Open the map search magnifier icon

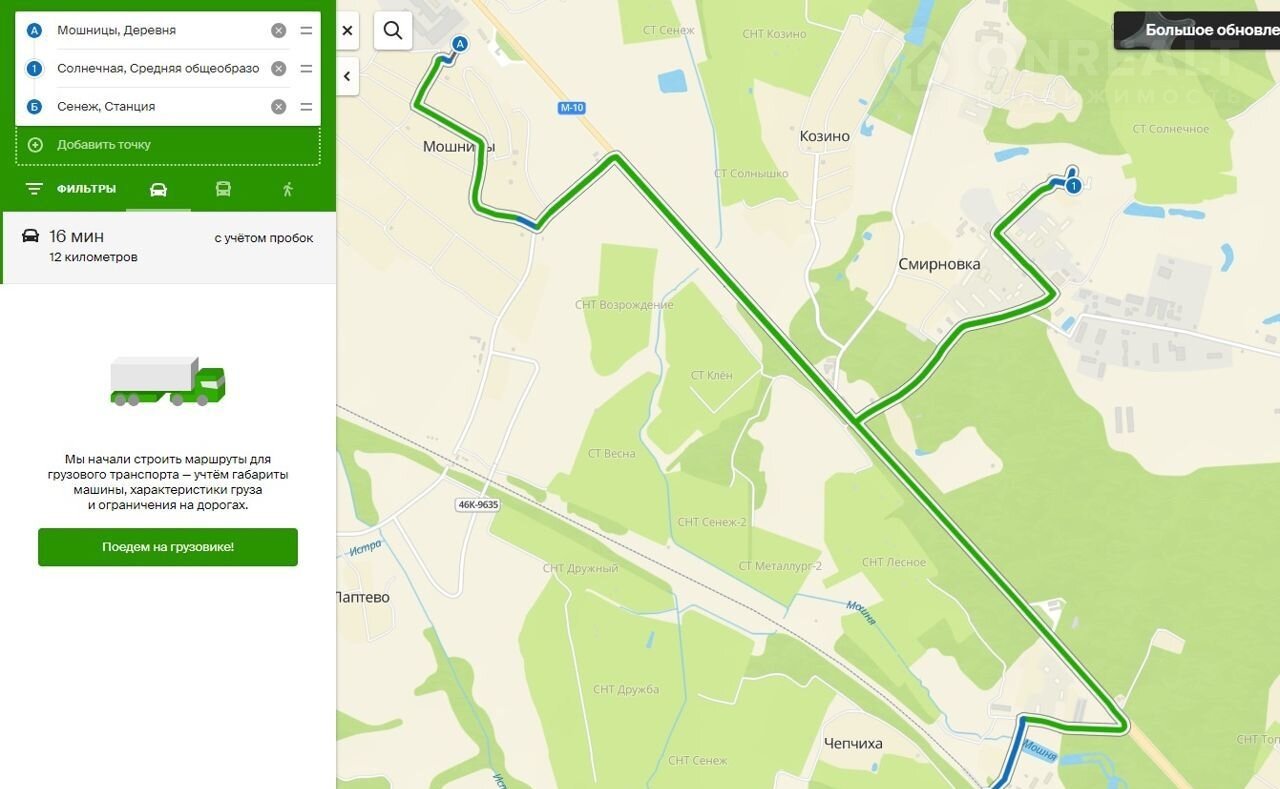point(393,30)
